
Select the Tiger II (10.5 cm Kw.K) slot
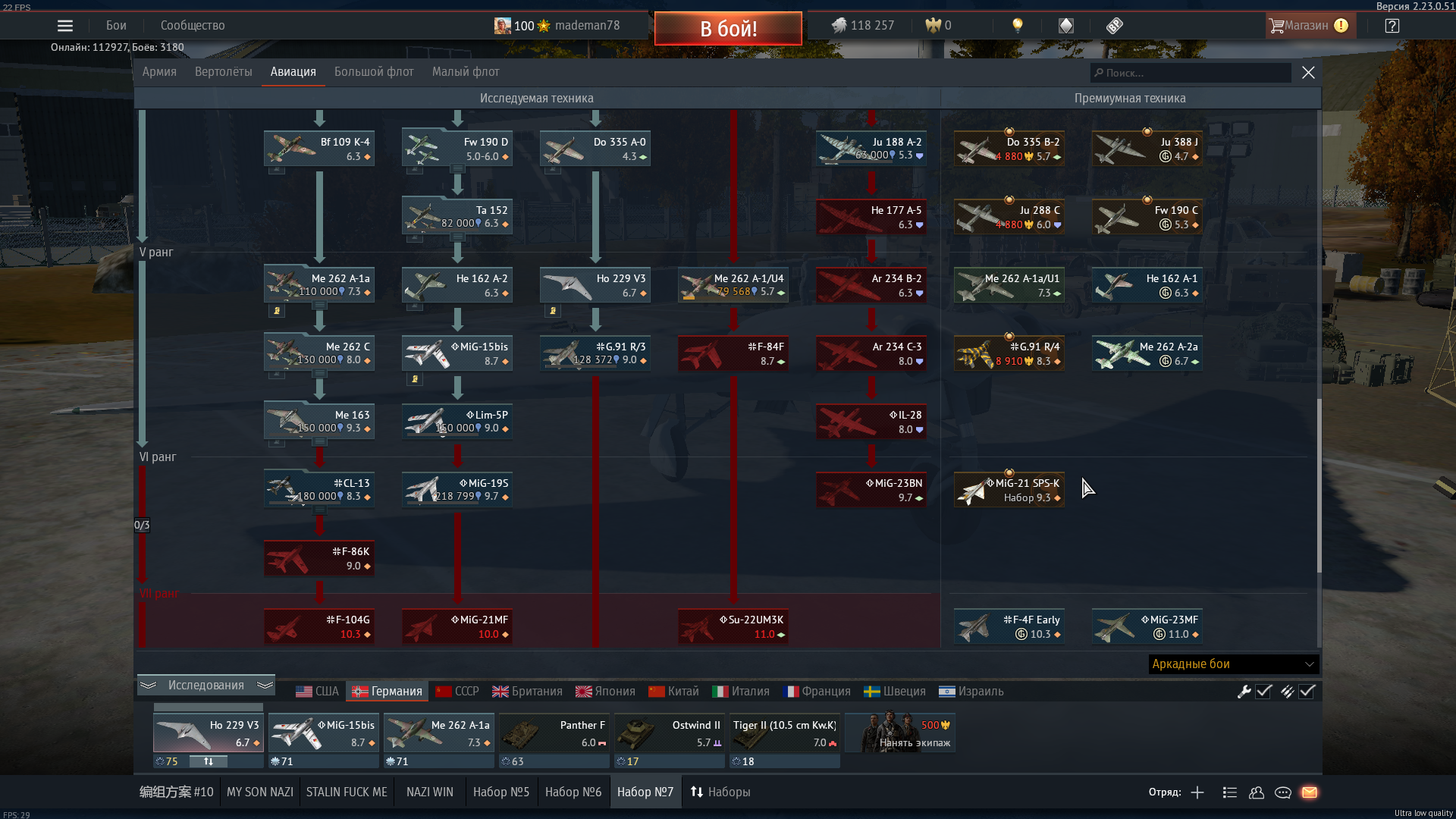click(x=785, y=733)
